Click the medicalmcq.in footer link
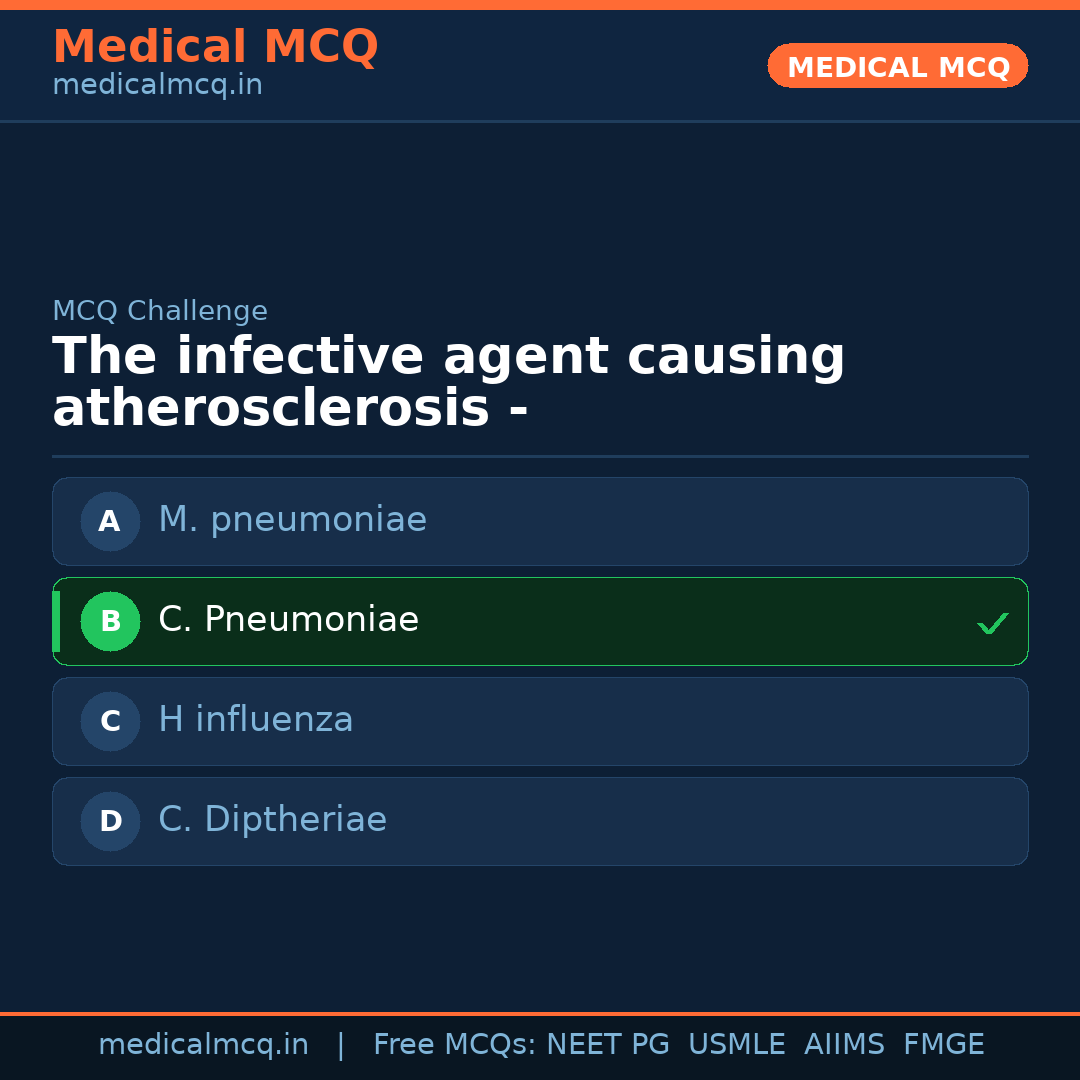Image resolution: width=1080 pixels, height=1080 pixels. 204,1044
